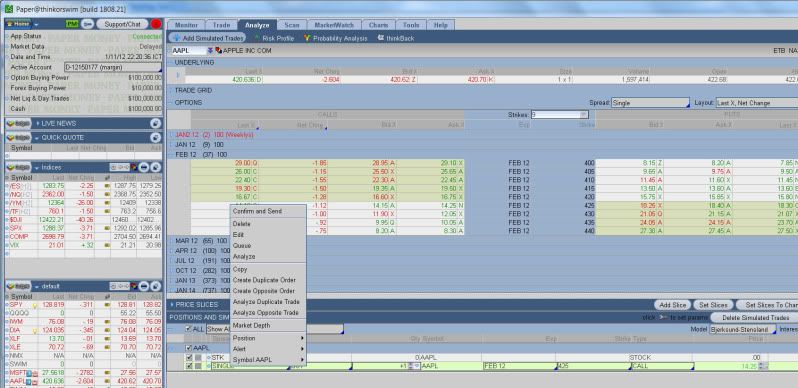Click the minus icon on Indices gadget
The width and height of the screenshot is (798, 388).
[144, 168]
